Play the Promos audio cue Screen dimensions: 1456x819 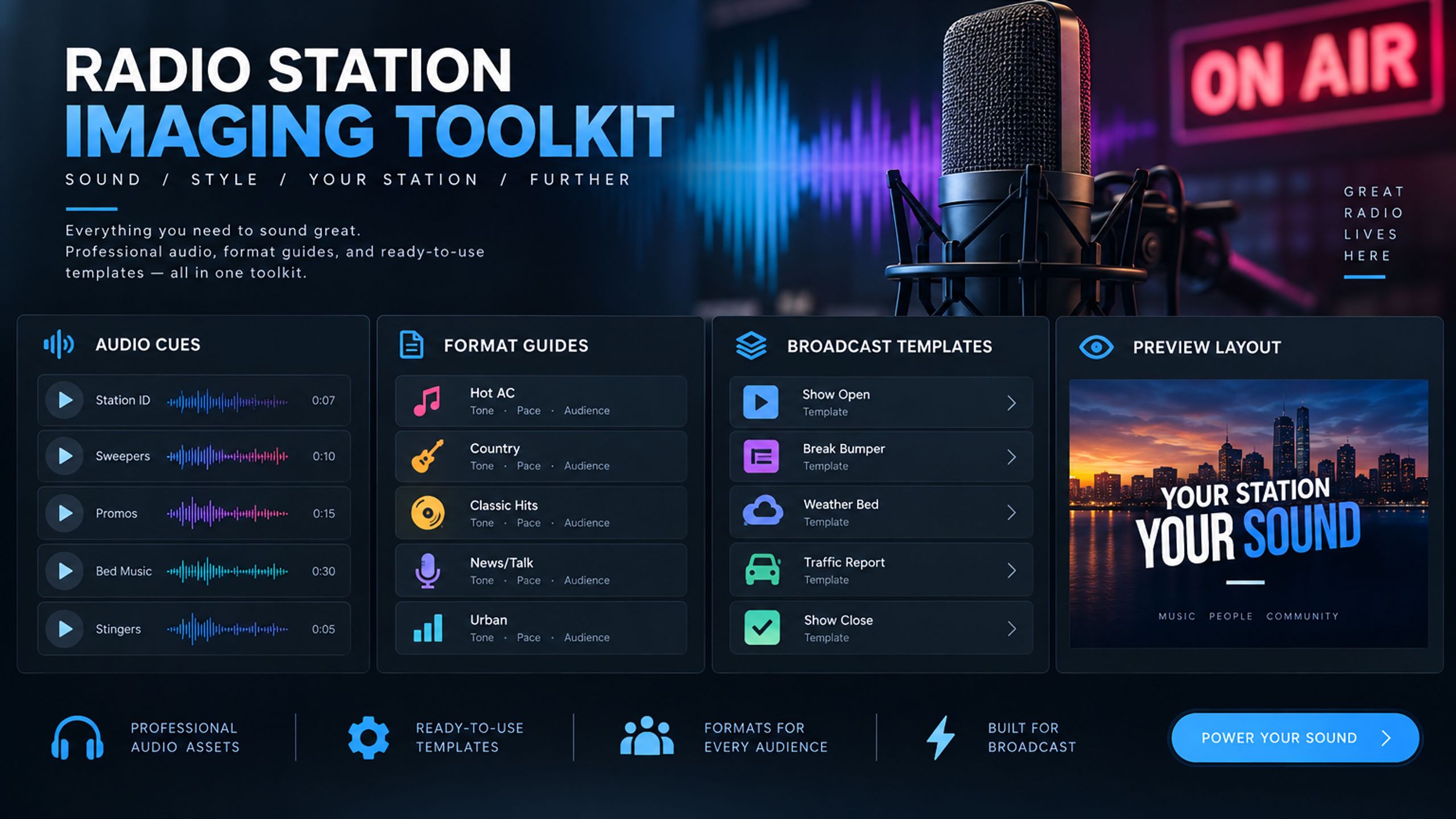point(64,513)
